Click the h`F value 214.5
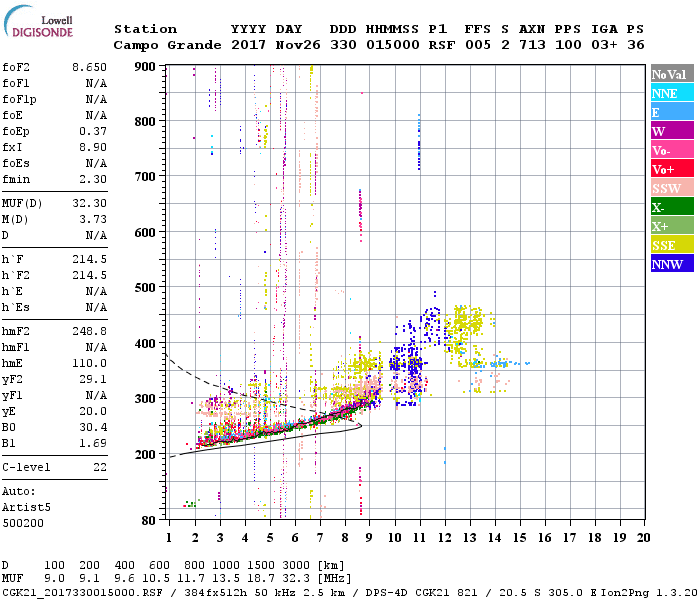 (x=89, y=259)
